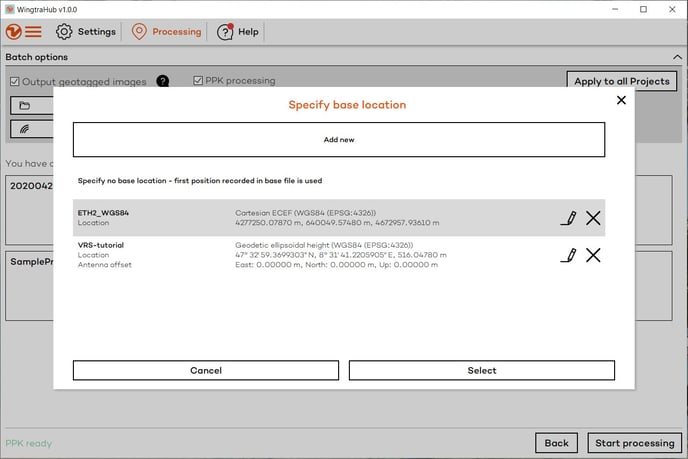Click Start processing button
The height and width of the screenshot is (459, 688).
click(x=634, y=443)
